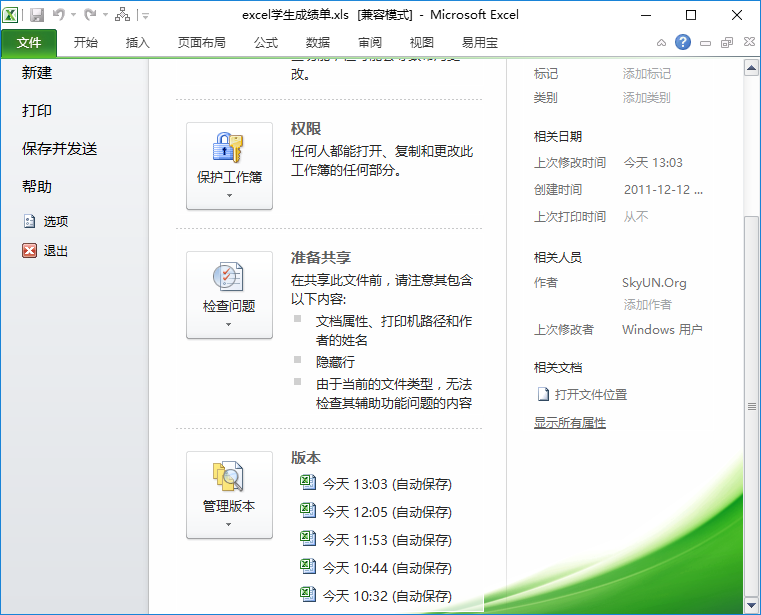Screen dimensions: 761x615
Task: Open the 今天 11:53 autosaved version
Action: point(387,540)
